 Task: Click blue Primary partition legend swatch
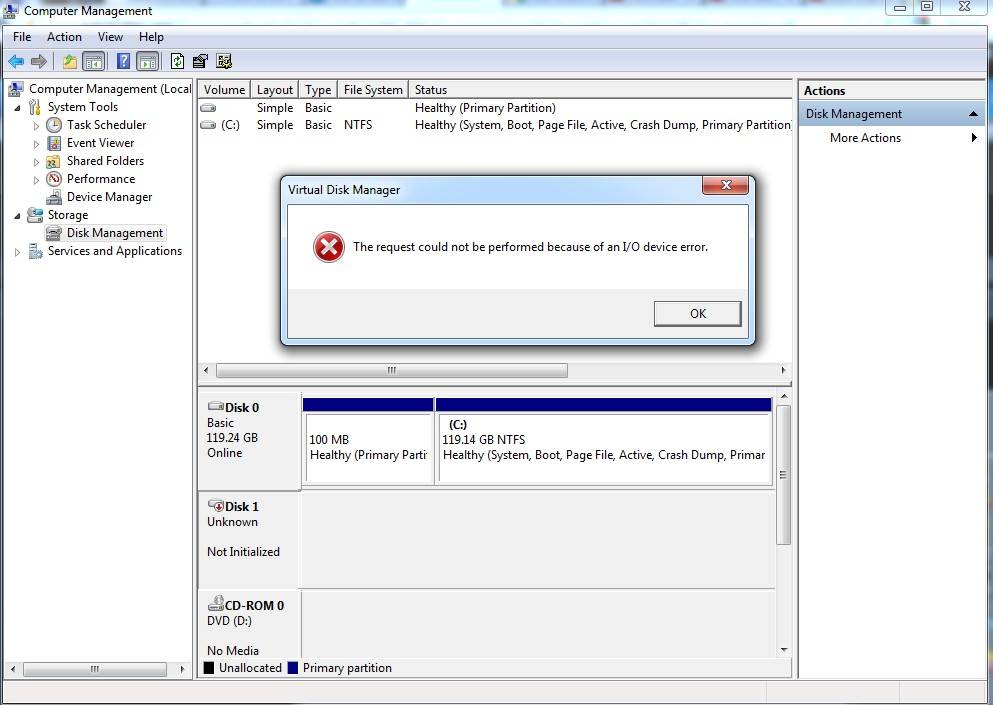[x=293, y=668]
